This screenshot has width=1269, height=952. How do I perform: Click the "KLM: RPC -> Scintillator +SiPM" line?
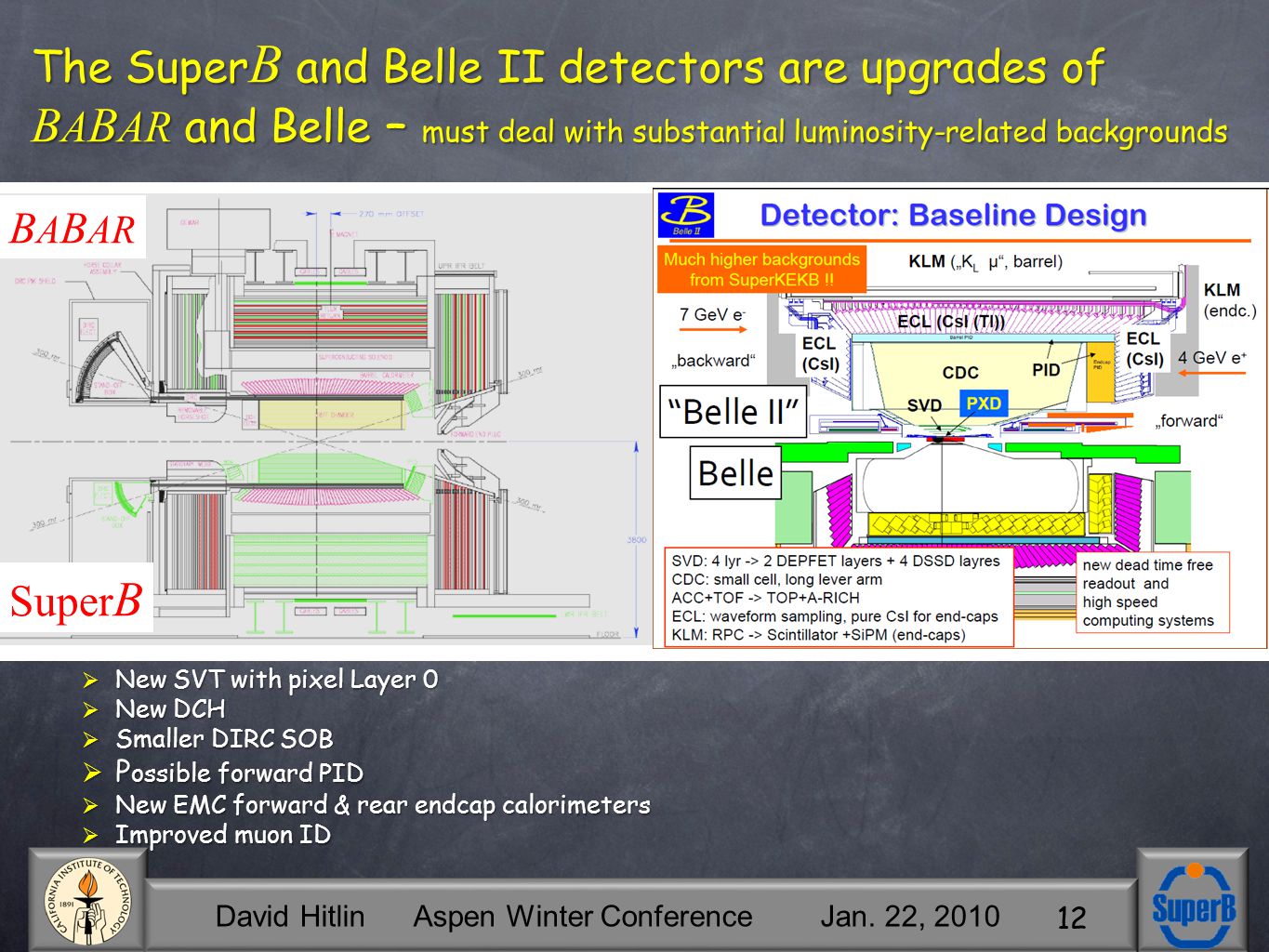click(818, 636)
